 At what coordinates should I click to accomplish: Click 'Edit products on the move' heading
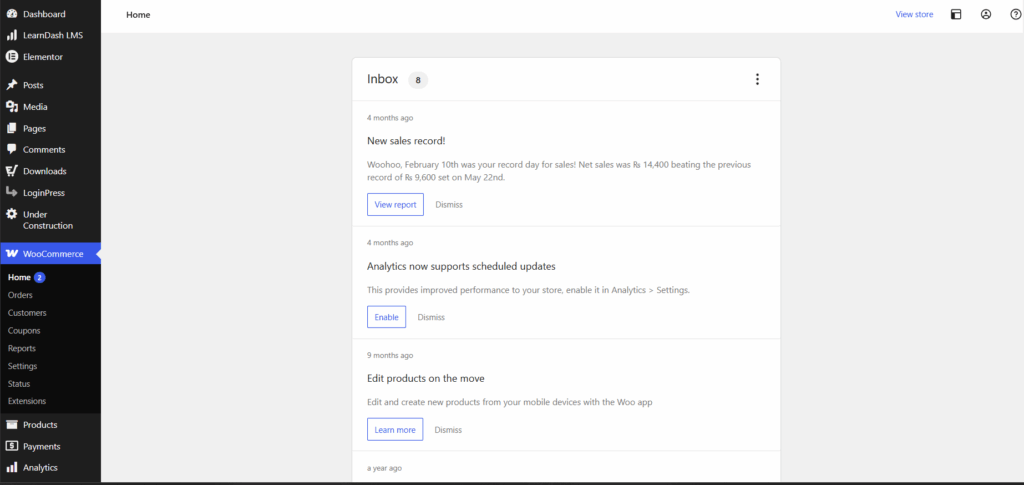pyautogui.click(x=426, y=379)
